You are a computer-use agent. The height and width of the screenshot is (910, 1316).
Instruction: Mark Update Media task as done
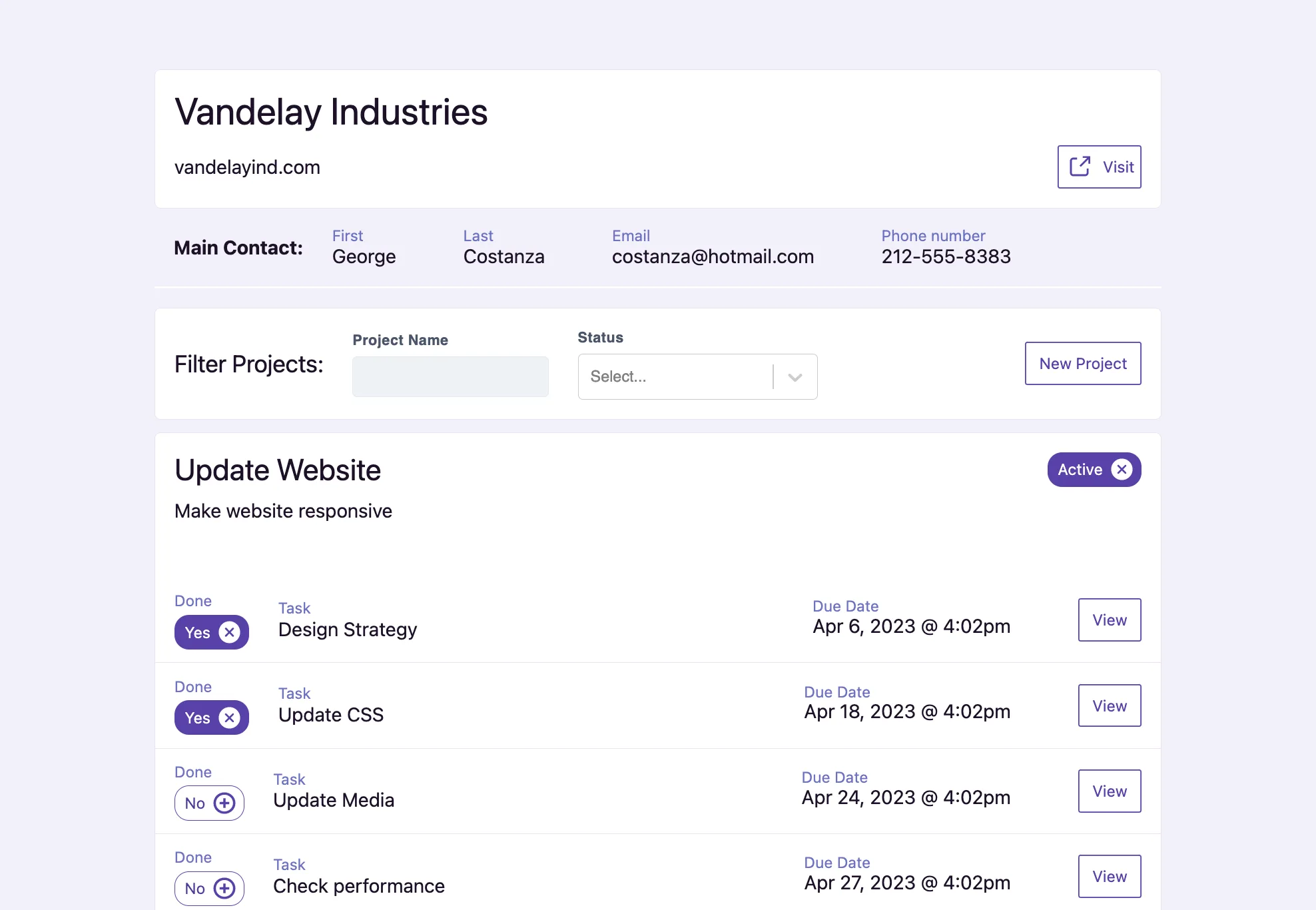click(209, 803)
